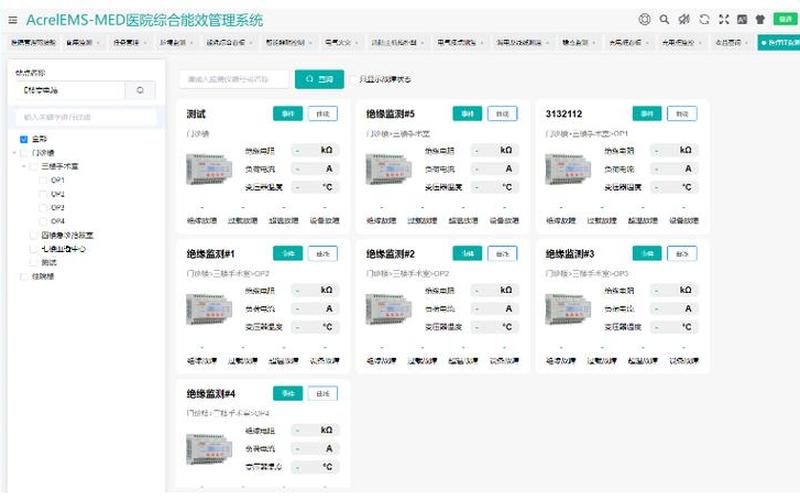Viewport: 800px width, 500px height.
Task: Focus the device name search input
Action: pyautogui.click(x=234, y=79)
